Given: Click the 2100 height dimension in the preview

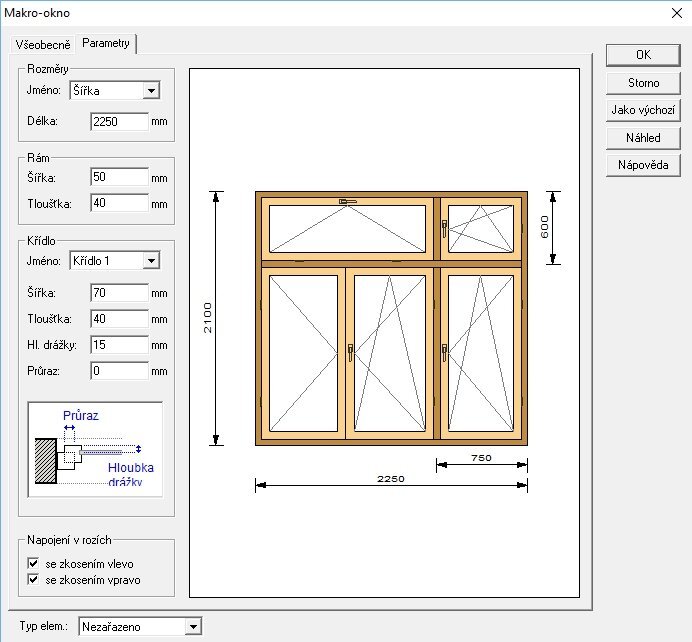Looking at the screenshot, I should coord(209,318).
